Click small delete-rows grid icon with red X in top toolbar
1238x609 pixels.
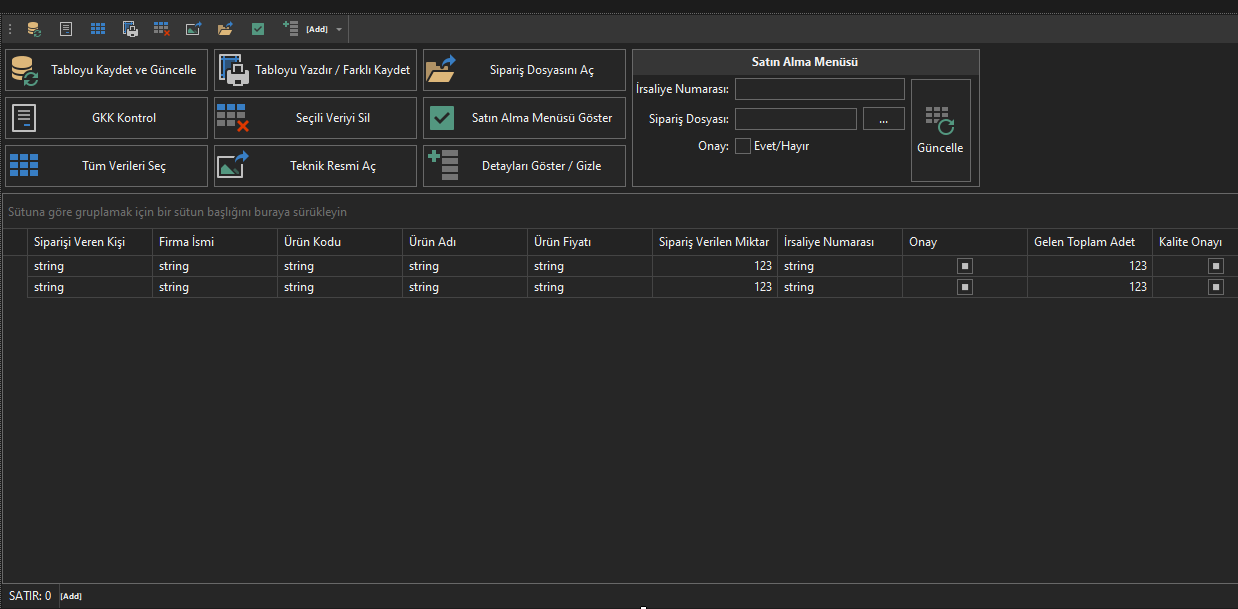coord(162,29)
